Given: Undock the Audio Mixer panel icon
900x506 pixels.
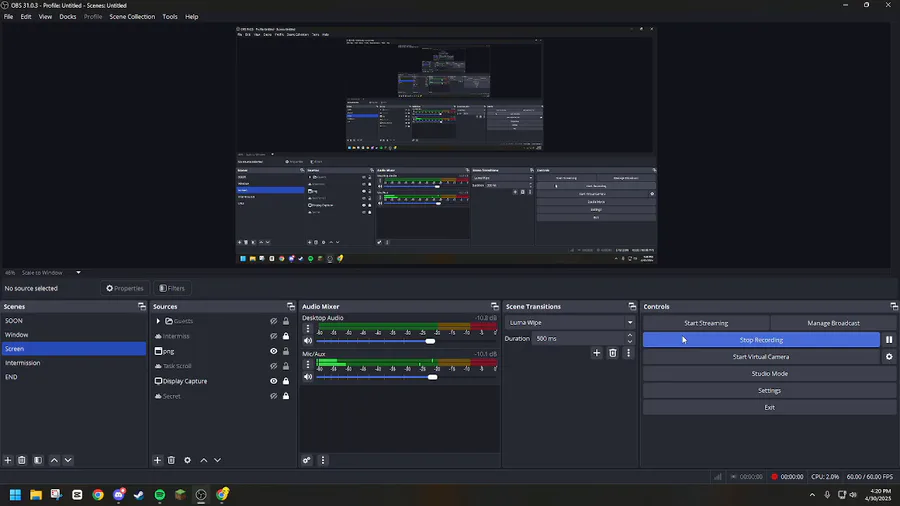Looking at the screenshot, I should coord(494,306).
